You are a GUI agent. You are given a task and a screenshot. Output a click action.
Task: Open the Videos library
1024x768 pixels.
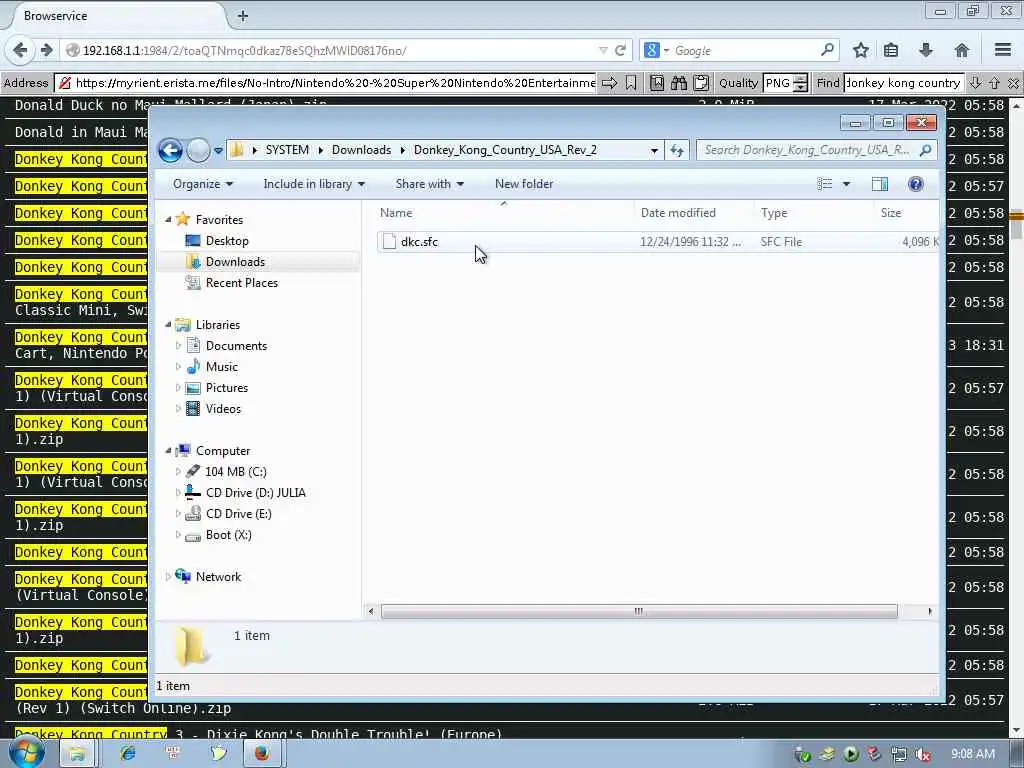(223, 409)
